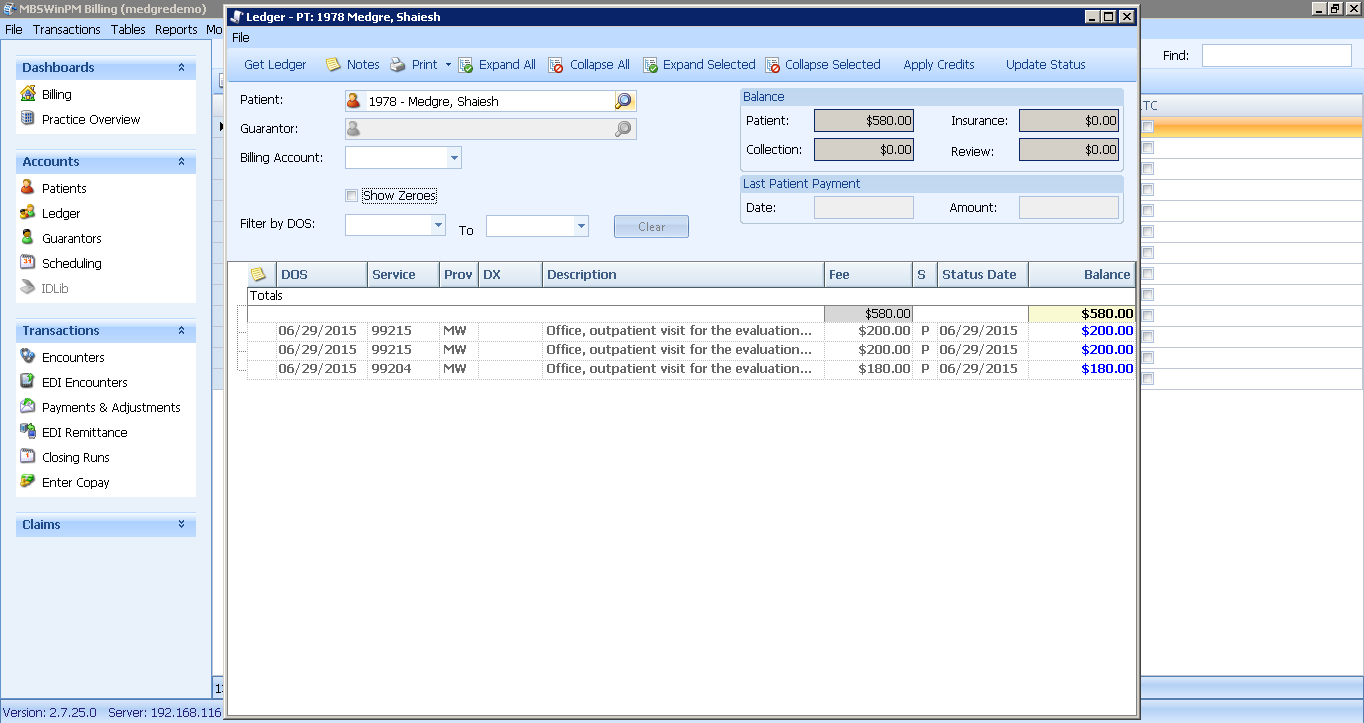Open the Ledger window File menu
The height and width of the screenshot is (723, 1364).
[x=241, y=38]
